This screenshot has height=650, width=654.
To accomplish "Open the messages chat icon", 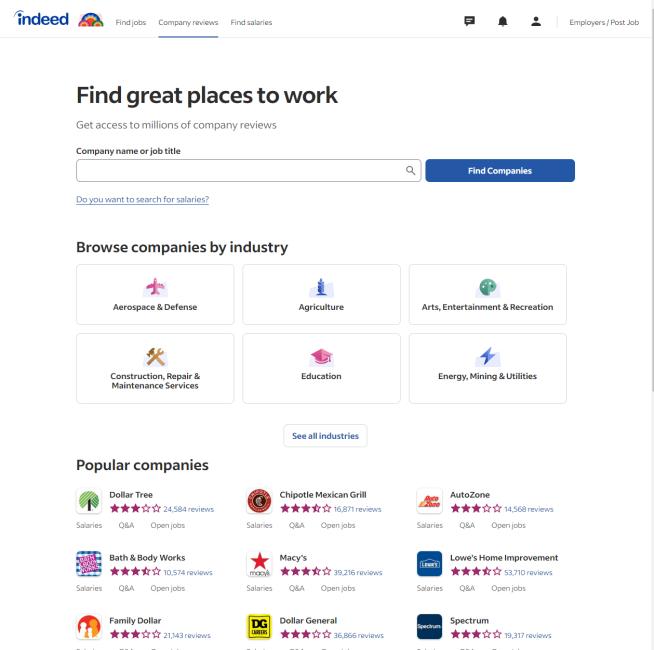I will [470, 21].
